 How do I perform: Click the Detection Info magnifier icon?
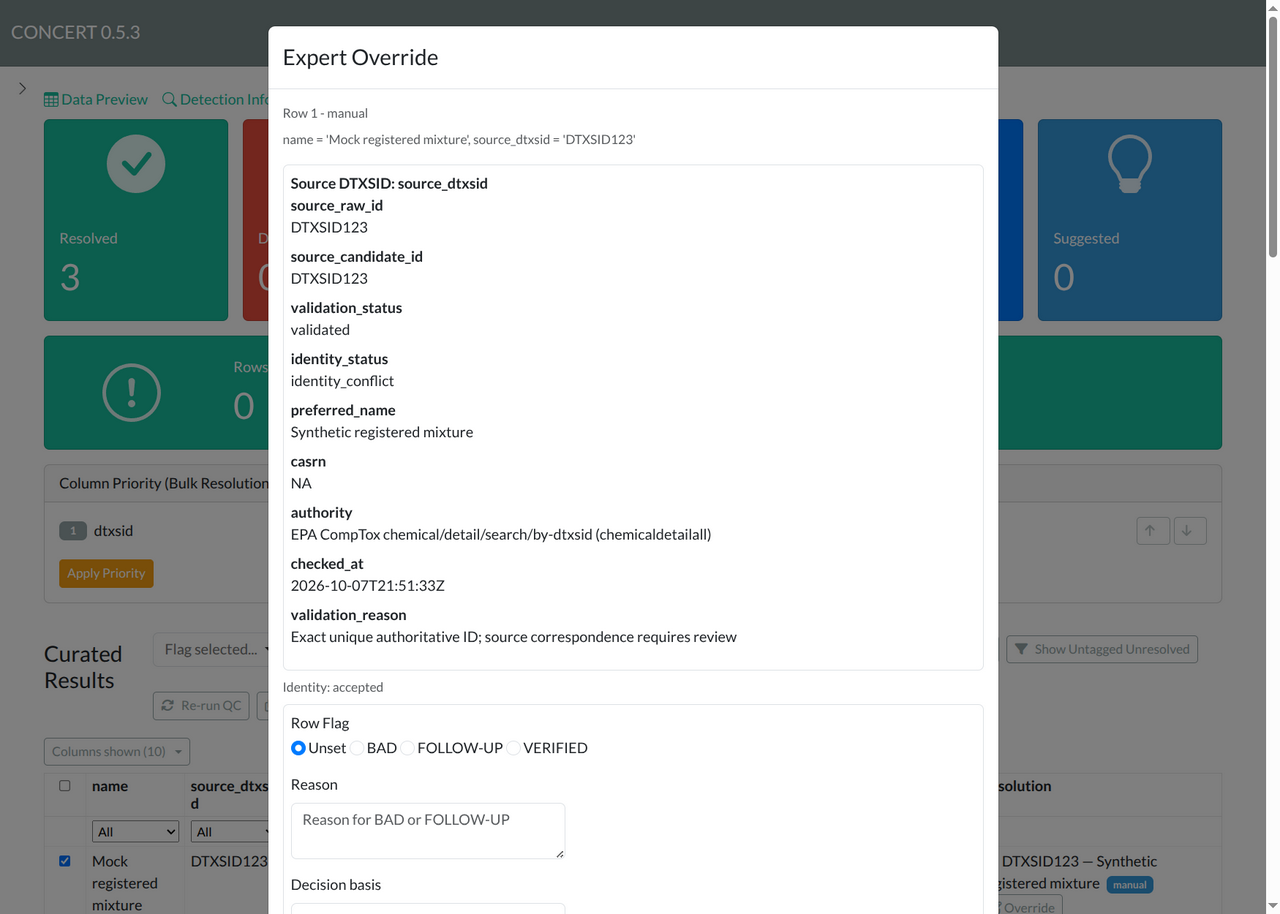click(x=169, y=99)
